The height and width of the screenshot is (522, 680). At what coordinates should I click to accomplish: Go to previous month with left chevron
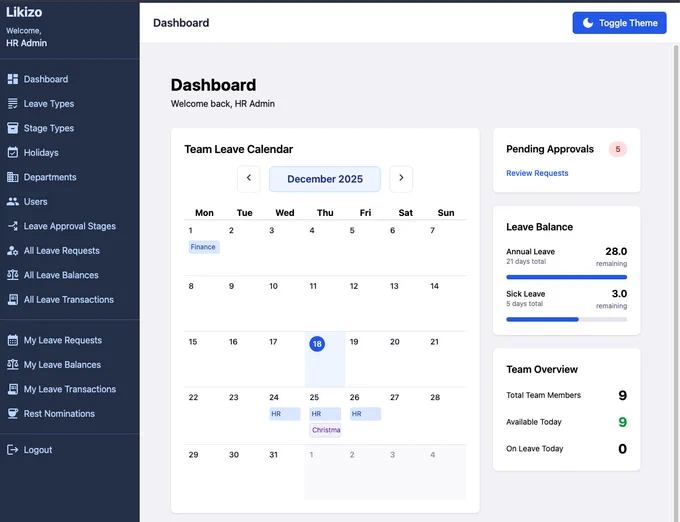[248, 179]
